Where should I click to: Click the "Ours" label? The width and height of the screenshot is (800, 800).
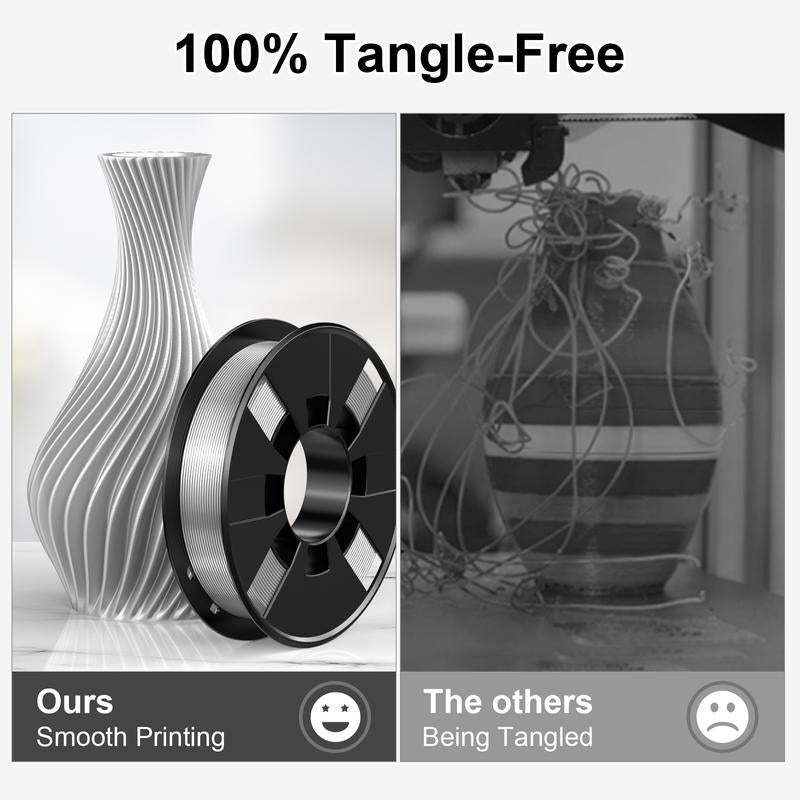(x=74, y=702)
